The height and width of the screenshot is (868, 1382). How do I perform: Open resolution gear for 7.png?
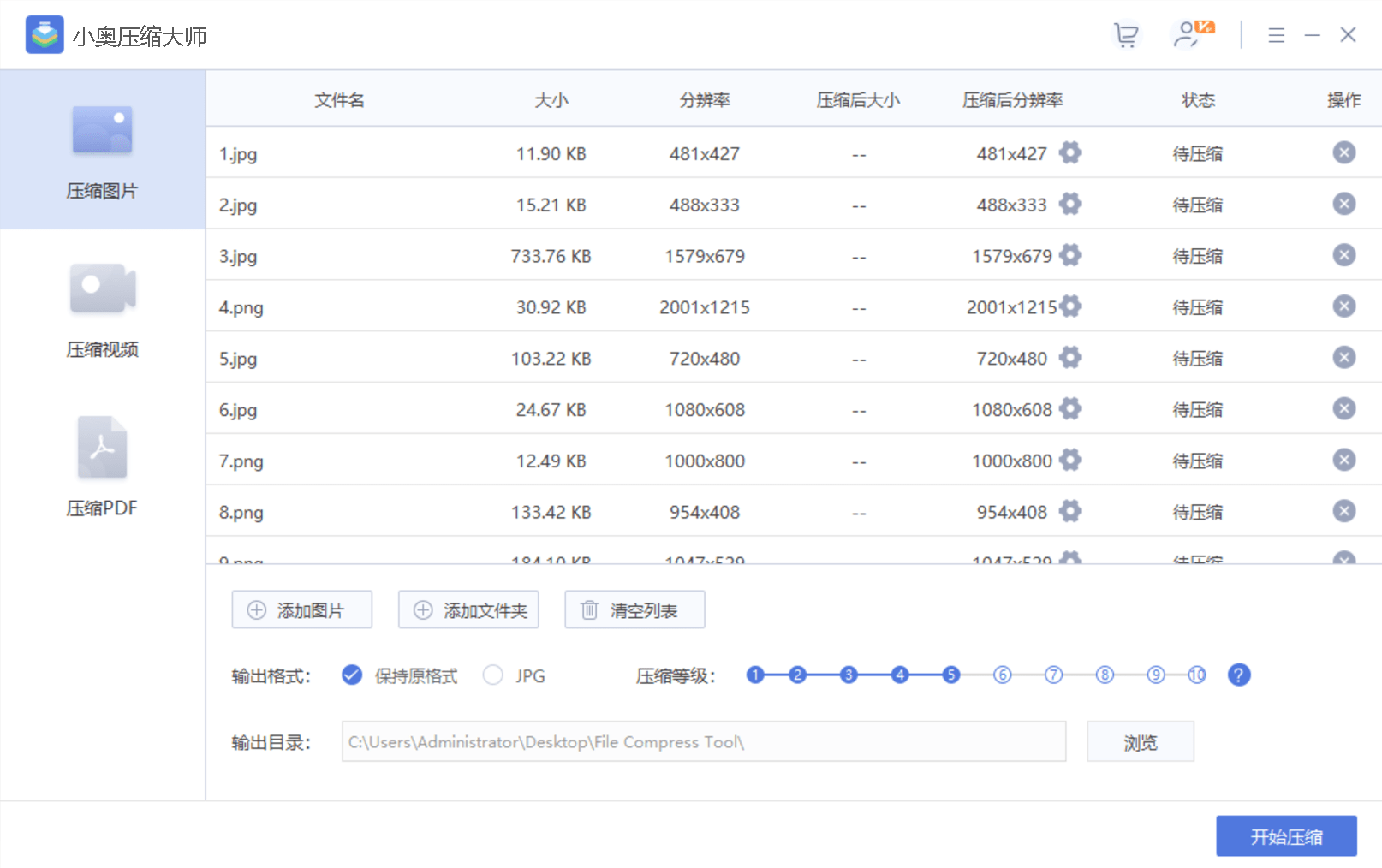(x=1070, y=461)
